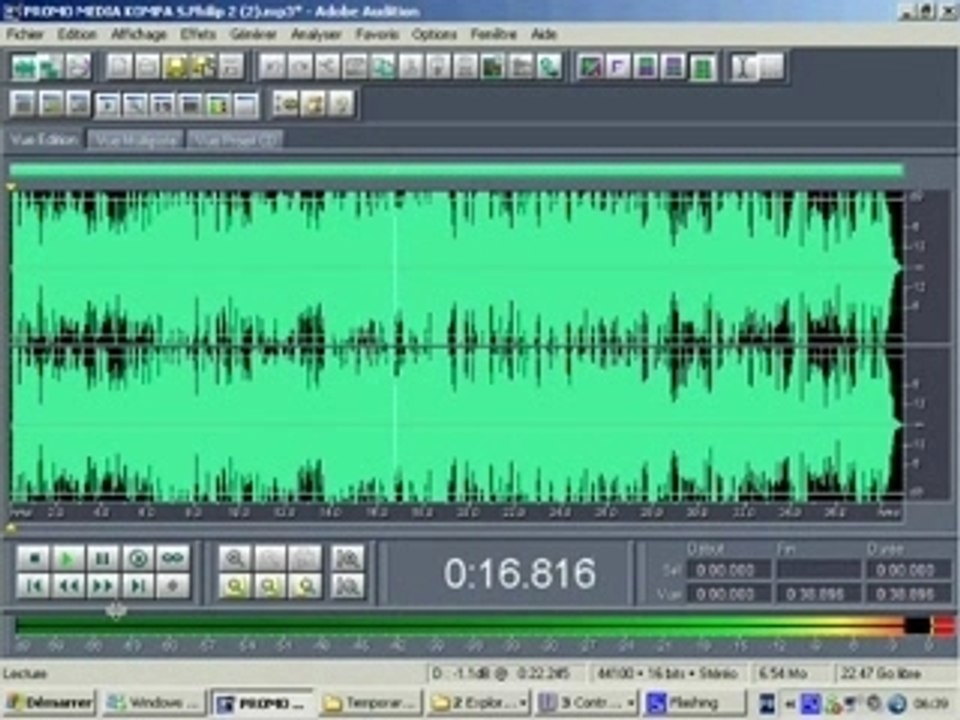Start playback with the green Play button
The height and width of the screenshot is (720, 960).
67,558
